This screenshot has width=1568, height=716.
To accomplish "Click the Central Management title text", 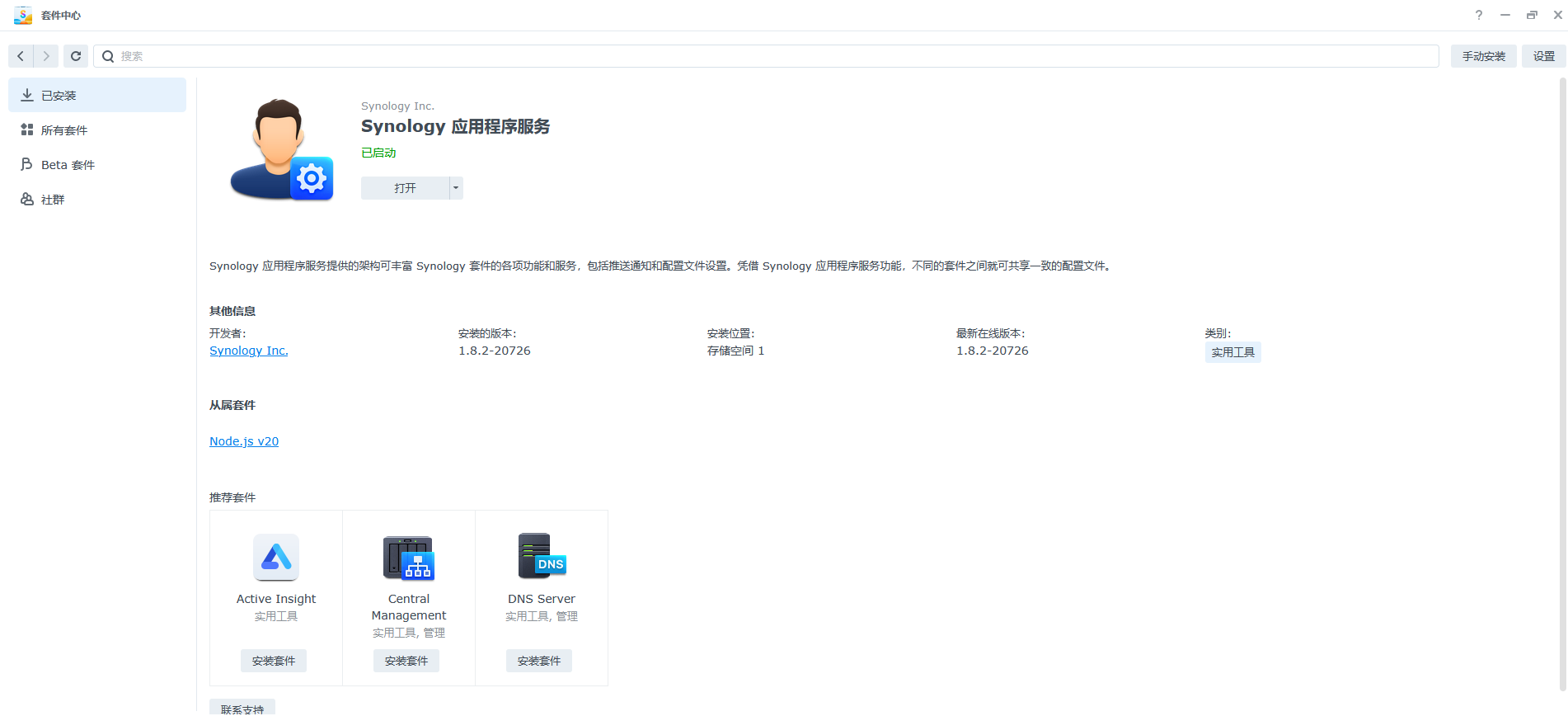I will pyautogui.click(x=409, y=607).
